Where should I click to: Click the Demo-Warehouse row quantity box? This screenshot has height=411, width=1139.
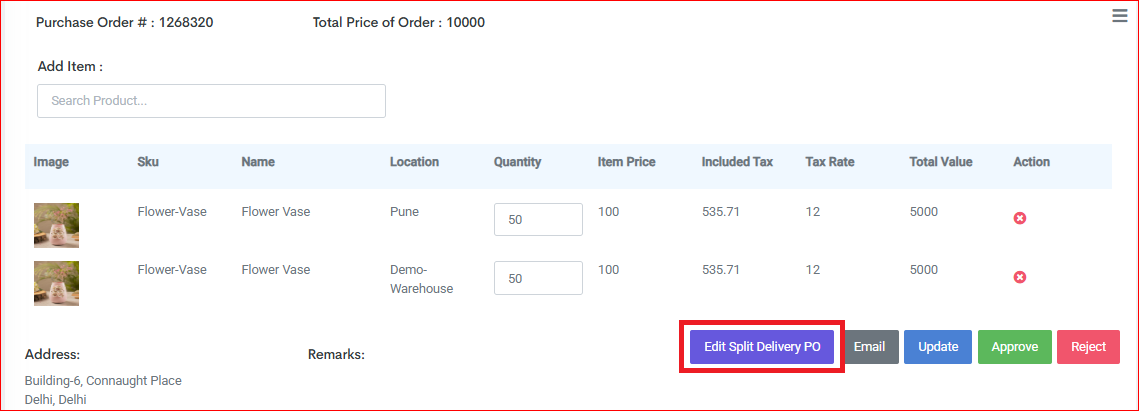pos(538,278)
